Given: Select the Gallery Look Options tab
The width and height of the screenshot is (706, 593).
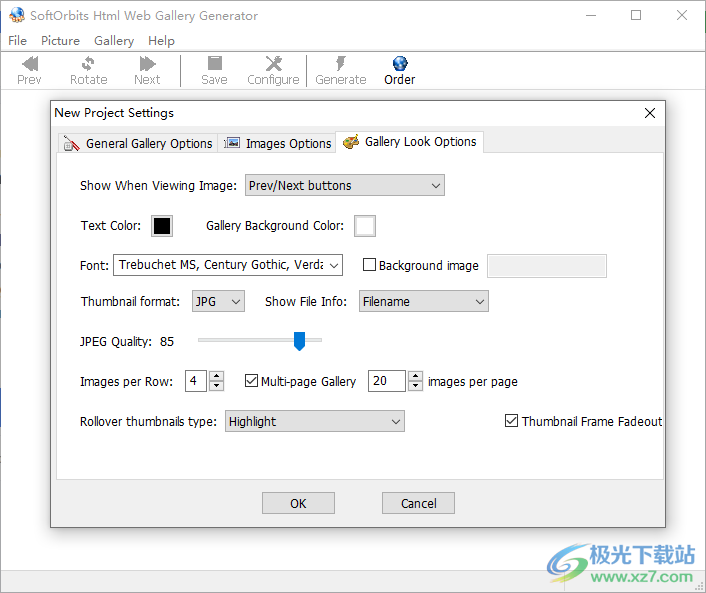Looking at the screenshot, I should (x=410, y=142).
